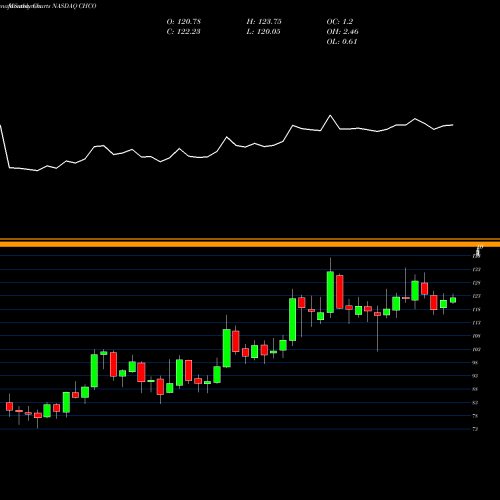Click the orange separator band between charts
Viewport: 500px width, 500px height.
[250, 243]
